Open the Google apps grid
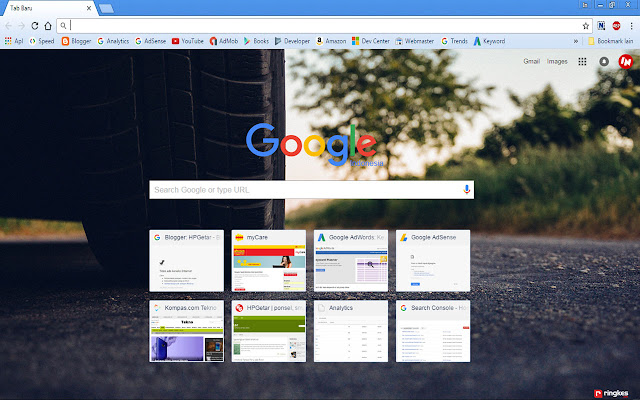 [x=582, y=61]
